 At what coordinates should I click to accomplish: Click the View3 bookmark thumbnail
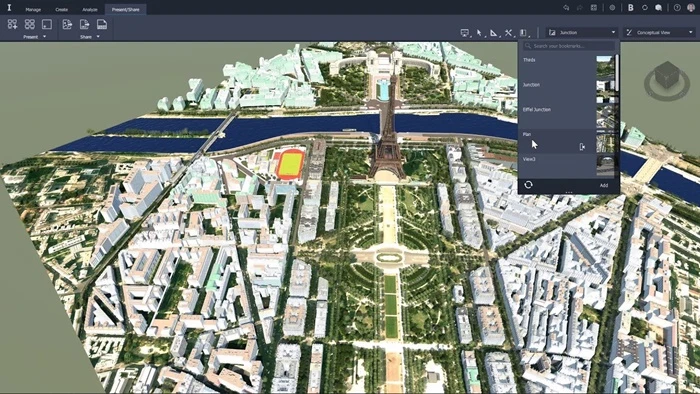coord(605,165)
